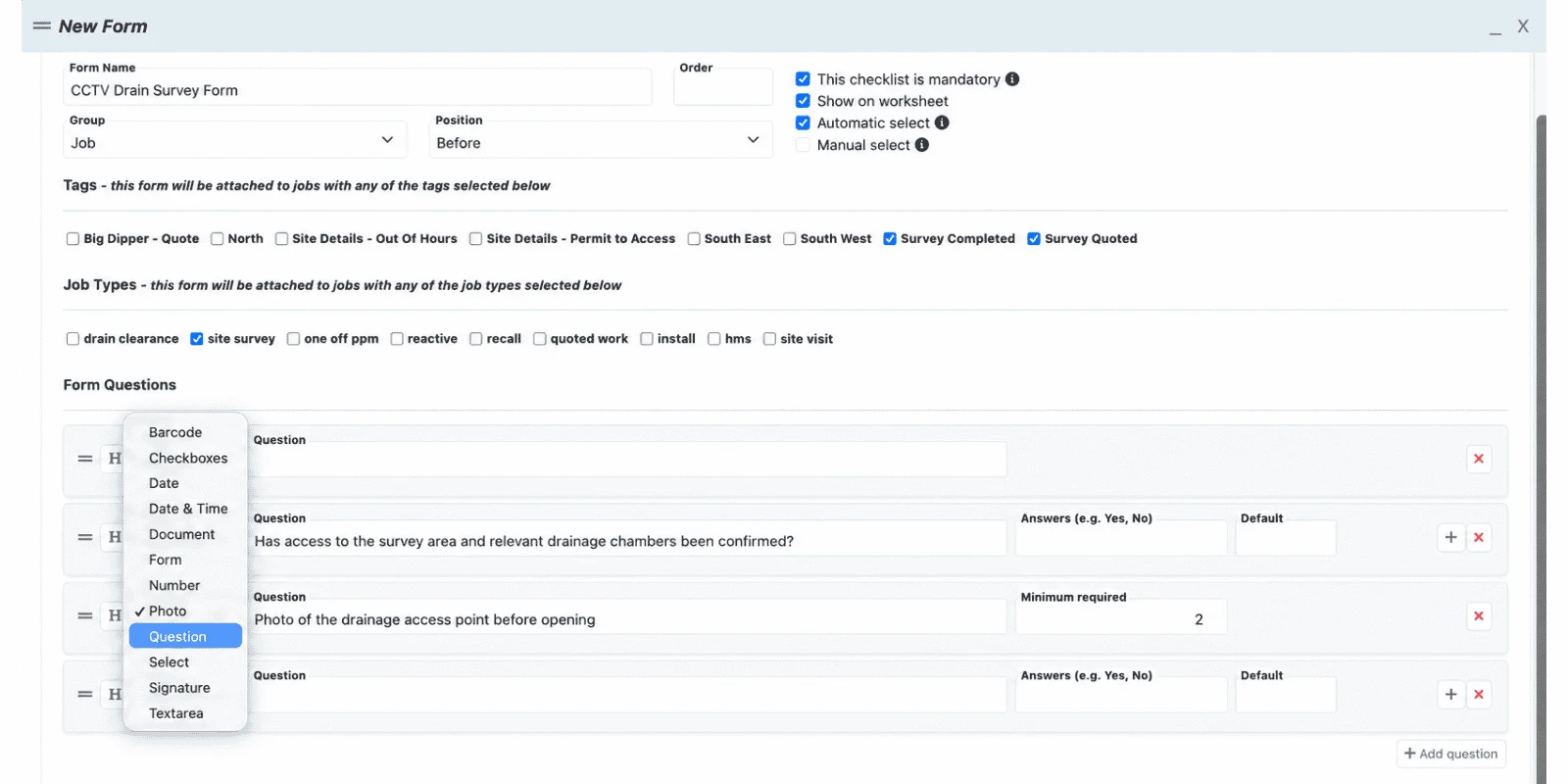1568x784 pixels.
Task: Tick the 'site visit' job type
Action: click(769, 339)
